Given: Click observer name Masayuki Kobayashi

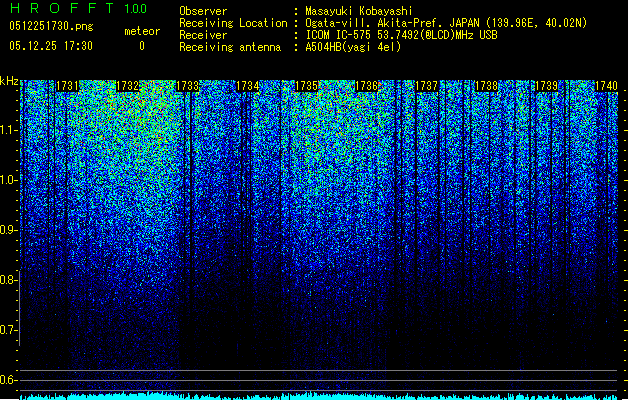Looking at the screenshot, I should pos(359,11).
